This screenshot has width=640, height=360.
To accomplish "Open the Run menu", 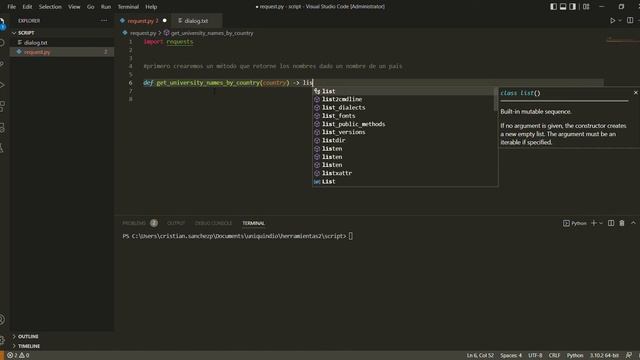I will pyautogui.click(x=106, y=7).
